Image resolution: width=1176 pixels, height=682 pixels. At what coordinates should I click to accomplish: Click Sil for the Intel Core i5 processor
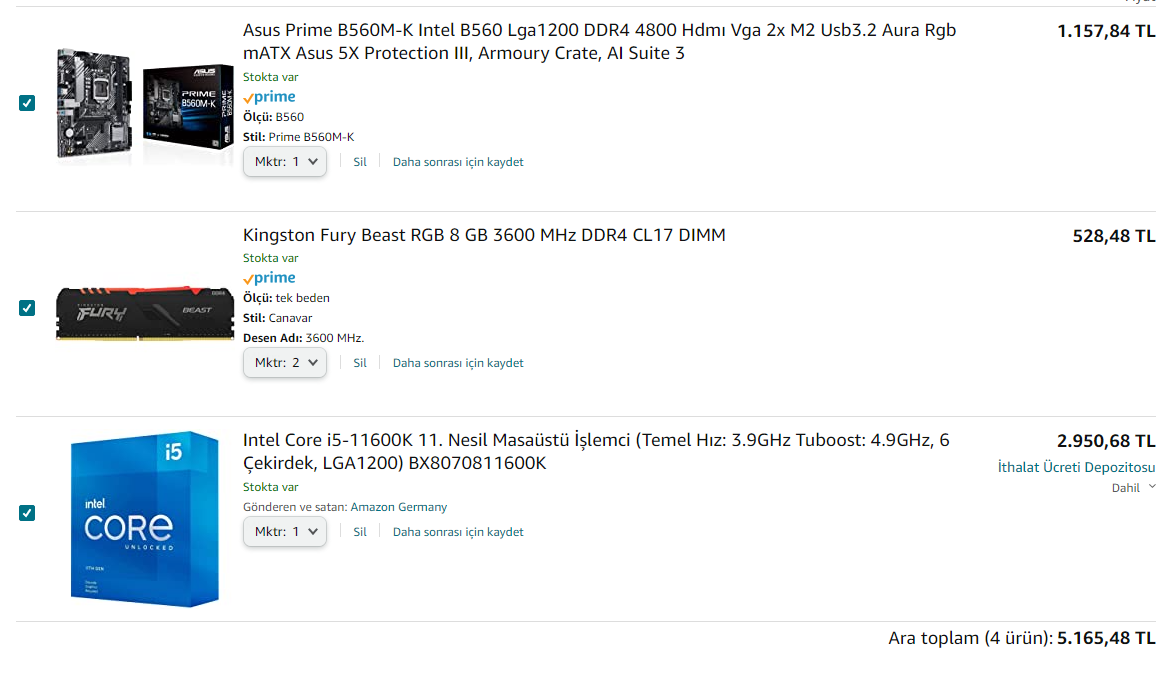[360, 532]
